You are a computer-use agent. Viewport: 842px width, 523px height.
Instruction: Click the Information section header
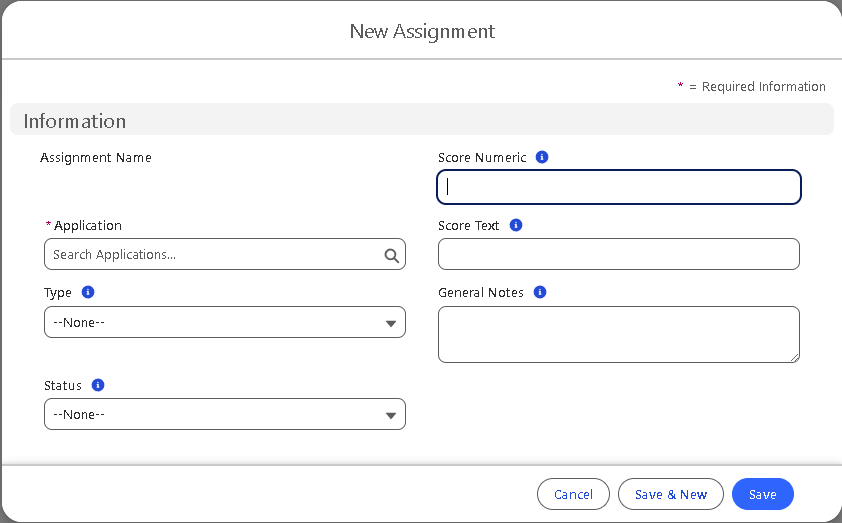point(75,121)
